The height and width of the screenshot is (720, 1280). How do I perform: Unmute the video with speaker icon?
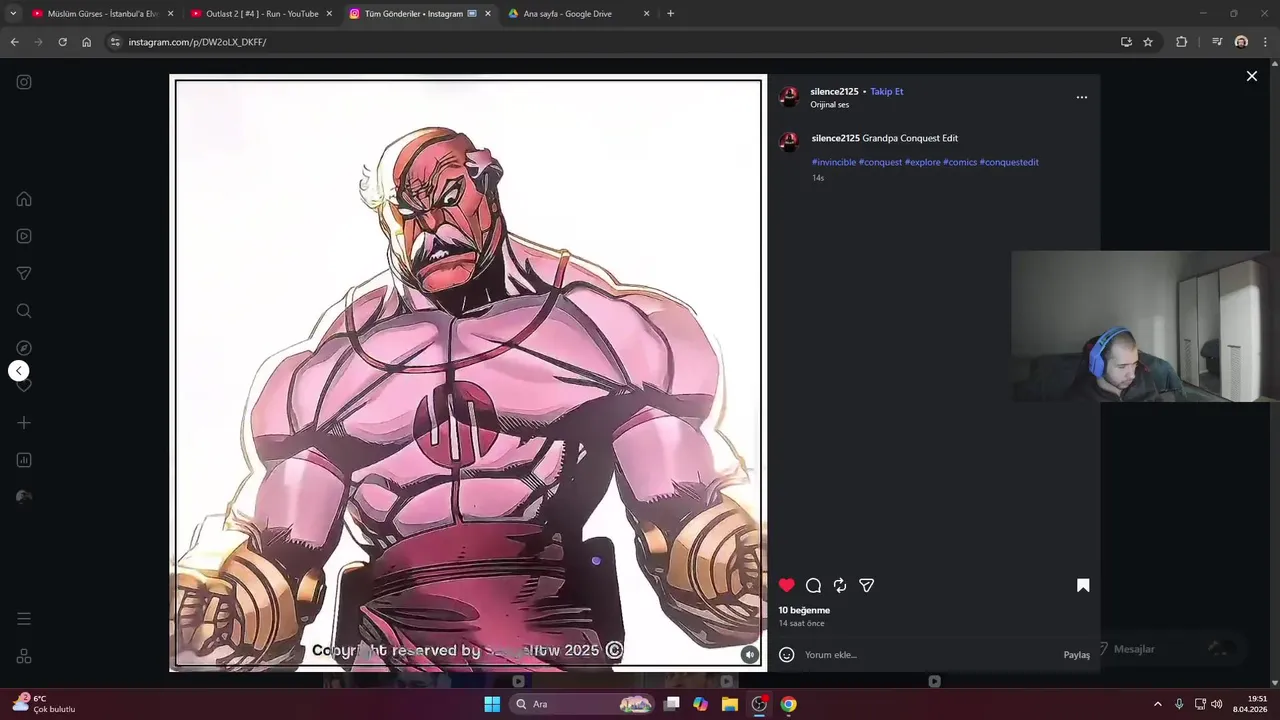pyautogui.click(x=749, y=654)
